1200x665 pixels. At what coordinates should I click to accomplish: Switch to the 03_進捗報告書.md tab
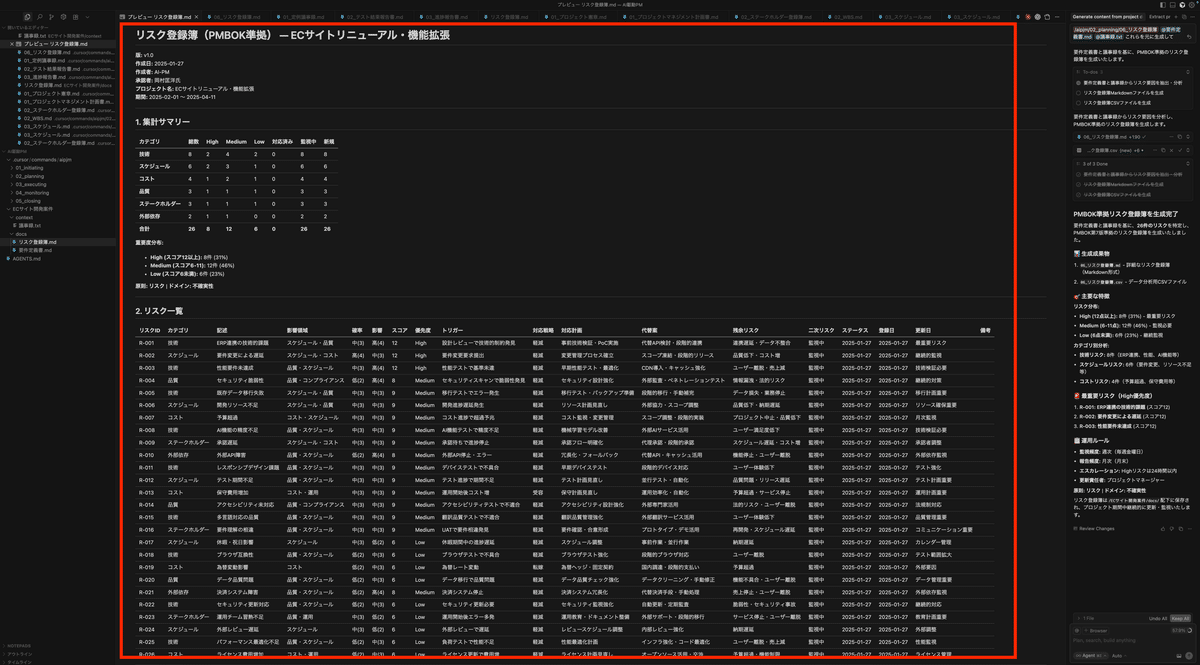click(x=448, y=17)
